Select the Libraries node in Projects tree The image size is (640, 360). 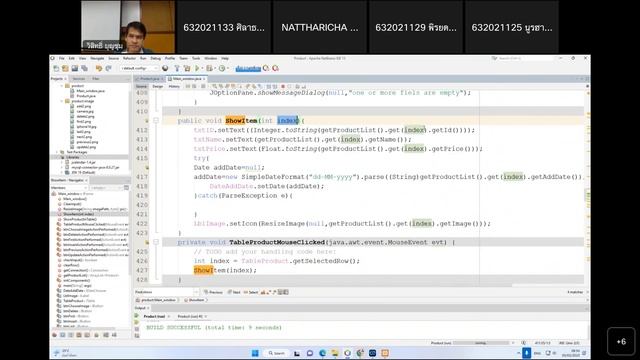click(x=72, y=157)
